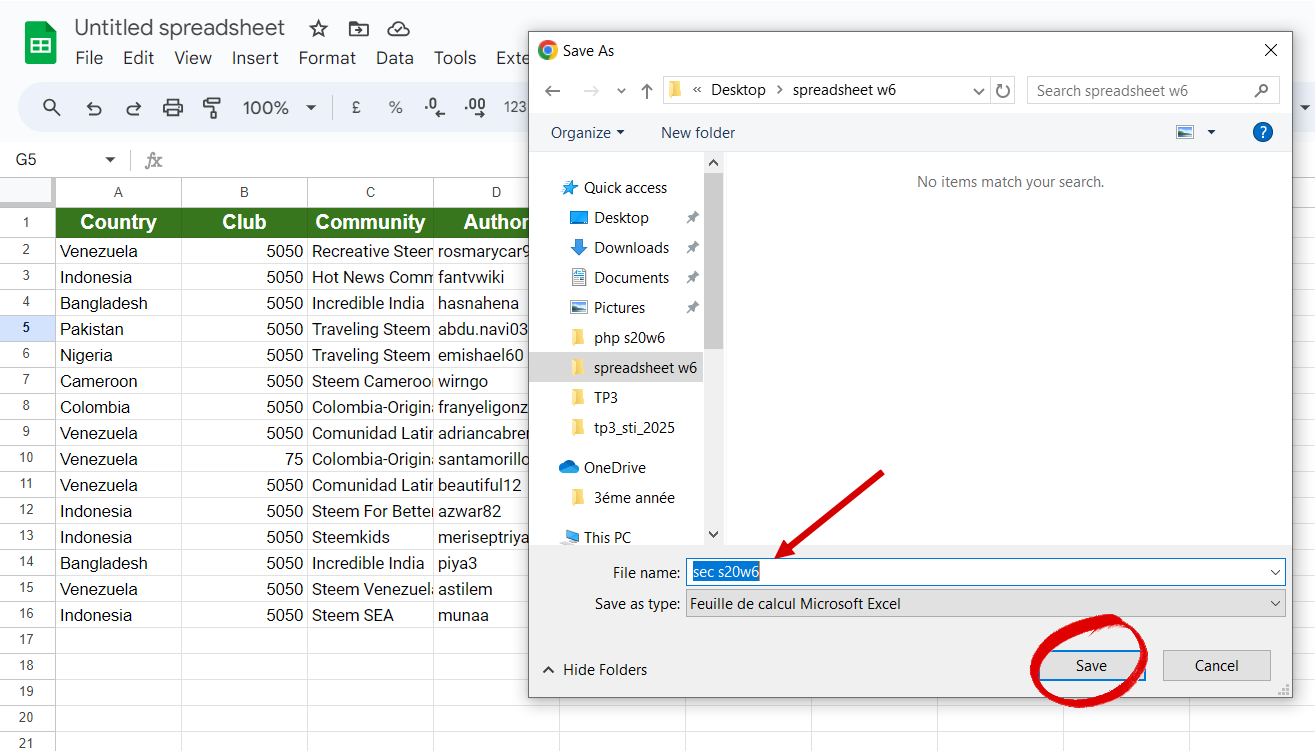Screen dimensions: 1315x751
Task: Open the search menus magnifier in toolbar
Action: [52, 107]
